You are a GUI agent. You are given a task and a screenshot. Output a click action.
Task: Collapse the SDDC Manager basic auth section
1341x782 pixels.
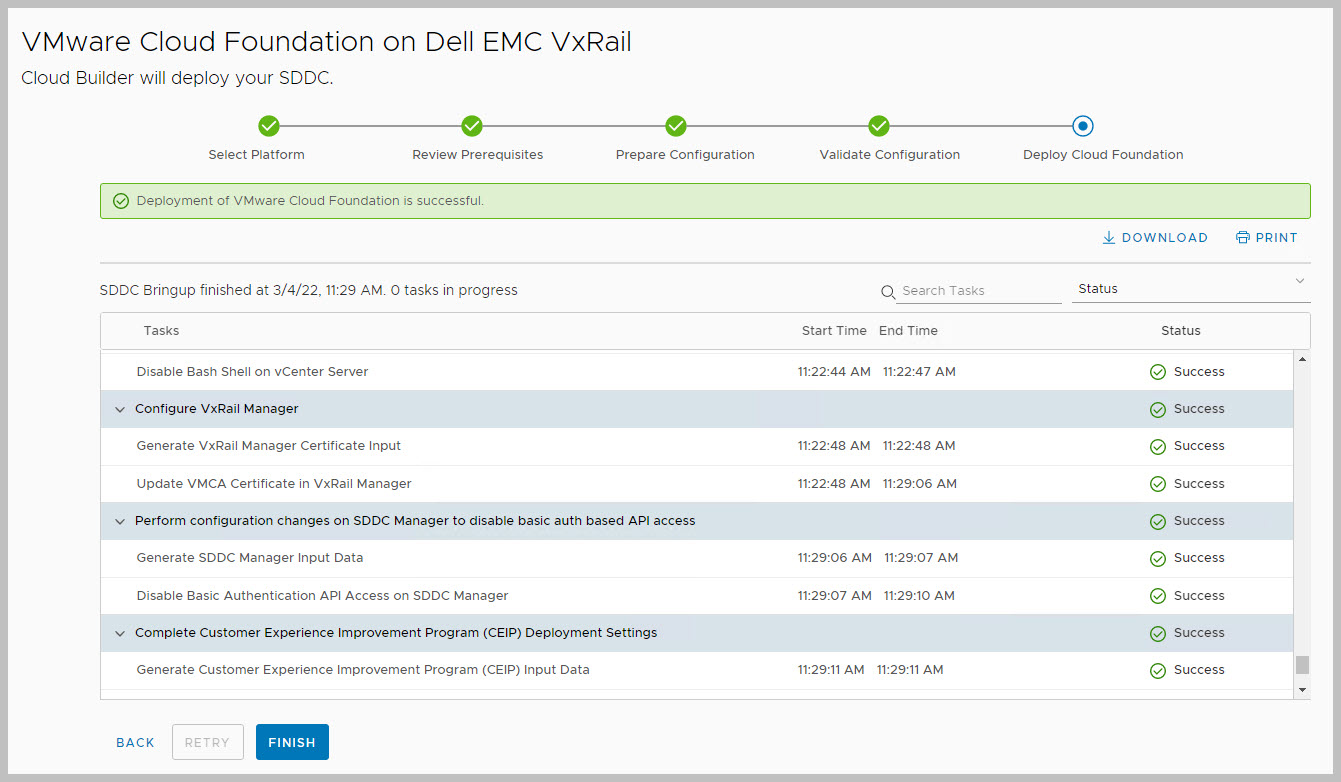coord(120,521)
